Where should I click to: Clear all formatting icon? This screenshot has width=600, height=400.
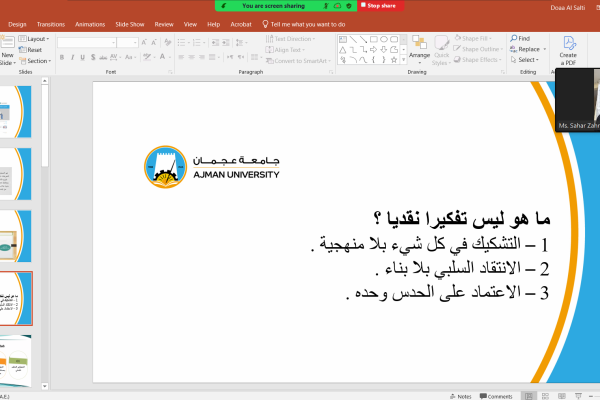click(x=167, y=42)
